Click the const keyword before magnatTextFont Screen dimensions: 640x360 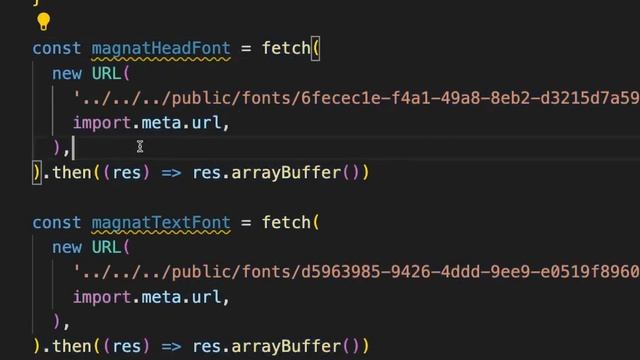[x=57, y=222]
